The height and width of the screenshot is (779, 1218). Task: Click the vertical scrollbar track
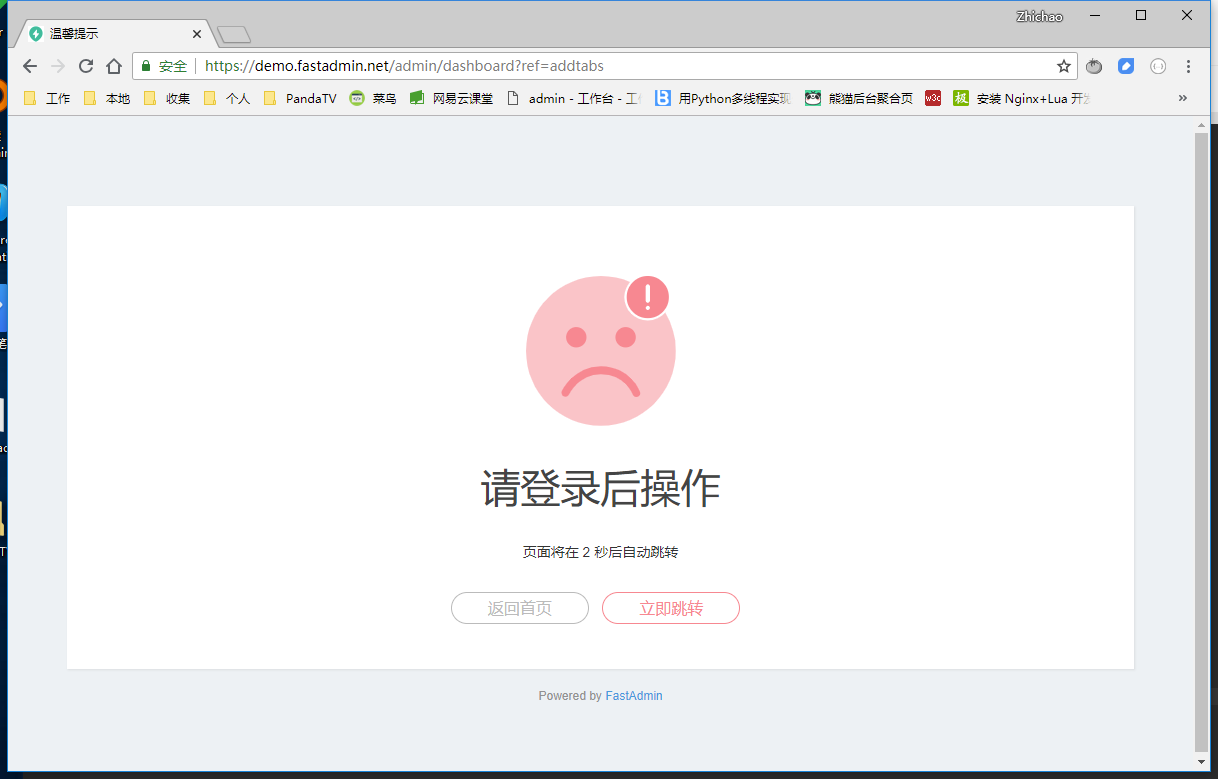pos(1204,400)
